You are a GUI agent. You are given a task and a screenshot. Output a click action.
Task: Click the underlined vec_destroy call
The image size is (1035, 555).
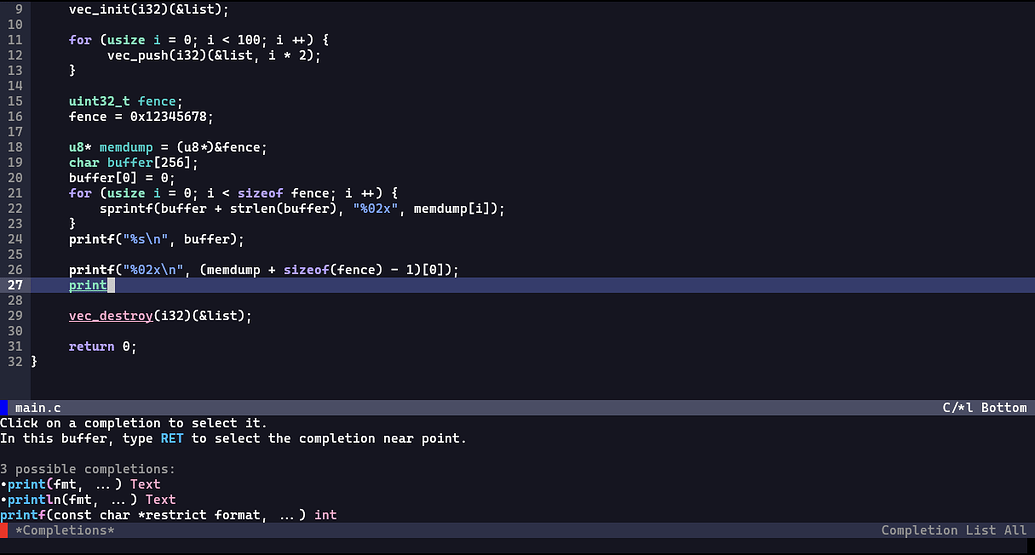[x=110, y=316]
